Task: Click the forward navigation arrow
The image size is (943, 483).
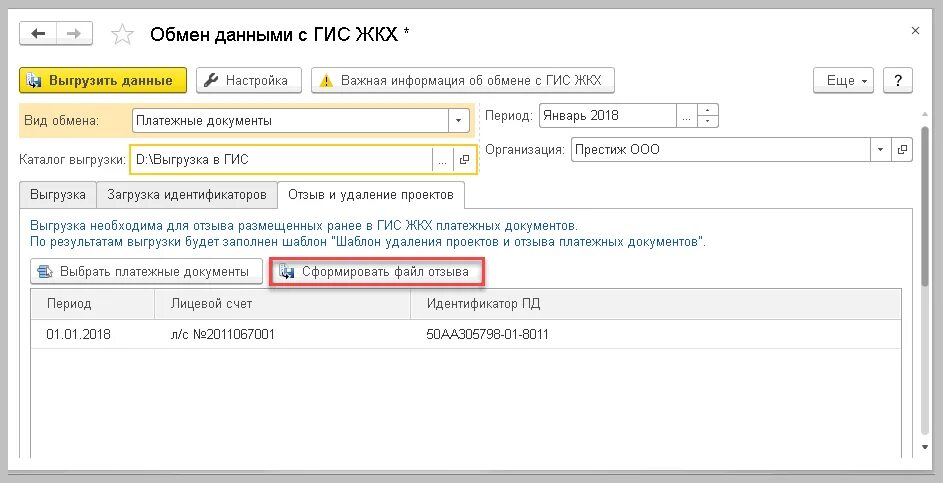Action: [x=75, y=34]
